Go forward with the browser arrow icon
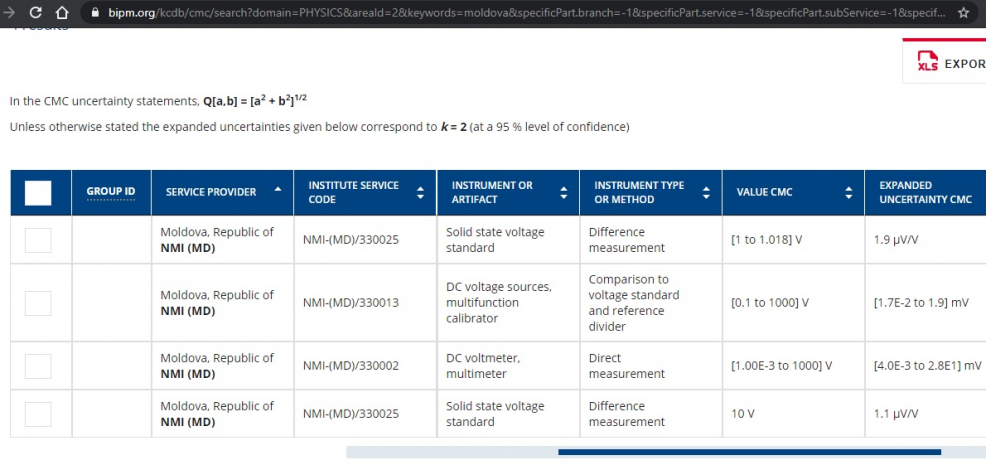Image resolution: width=986 pixels, height=465 pixels. 8,13
